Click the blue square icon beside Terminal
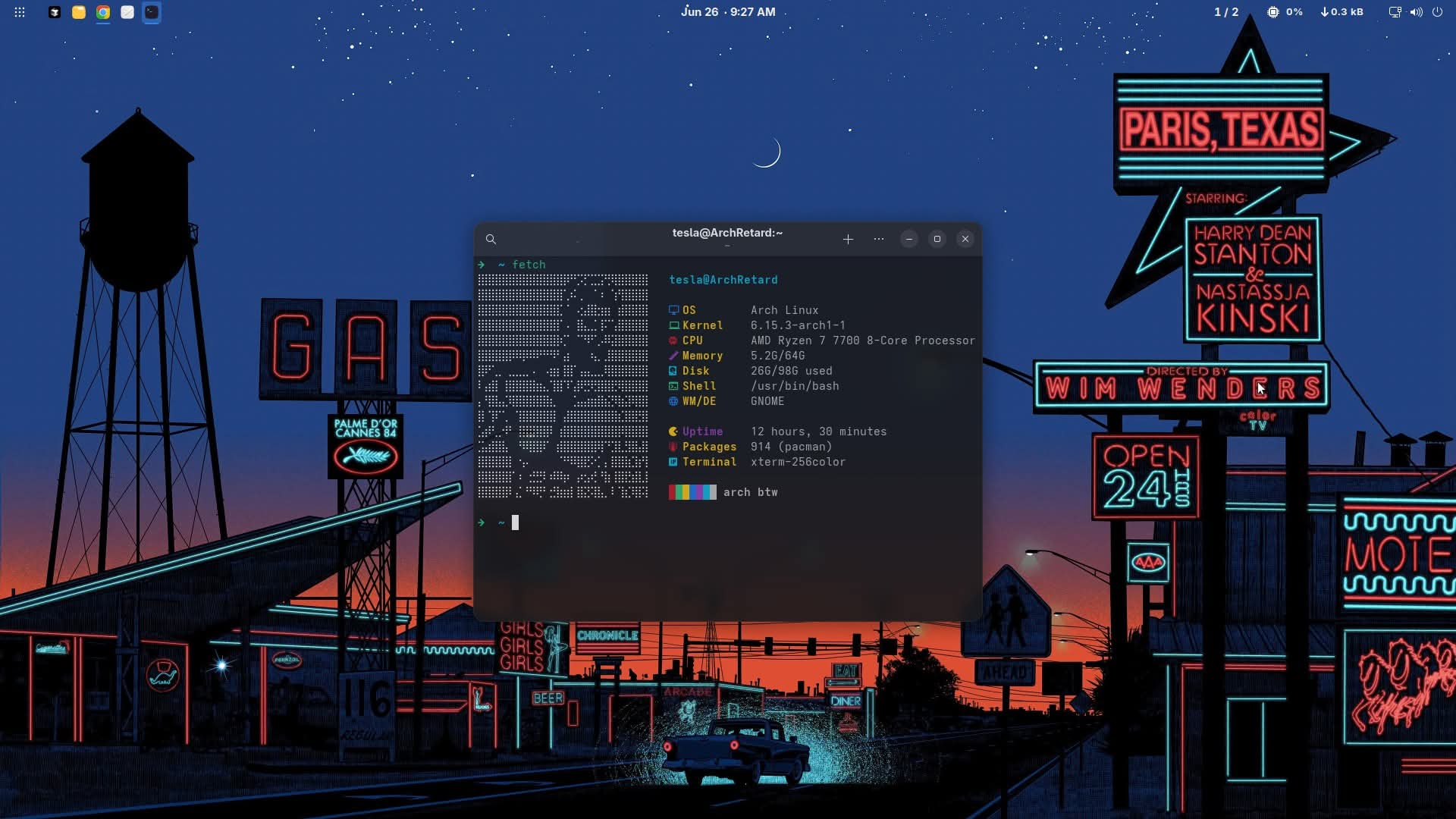1456x819 pixels. (673, 462)
